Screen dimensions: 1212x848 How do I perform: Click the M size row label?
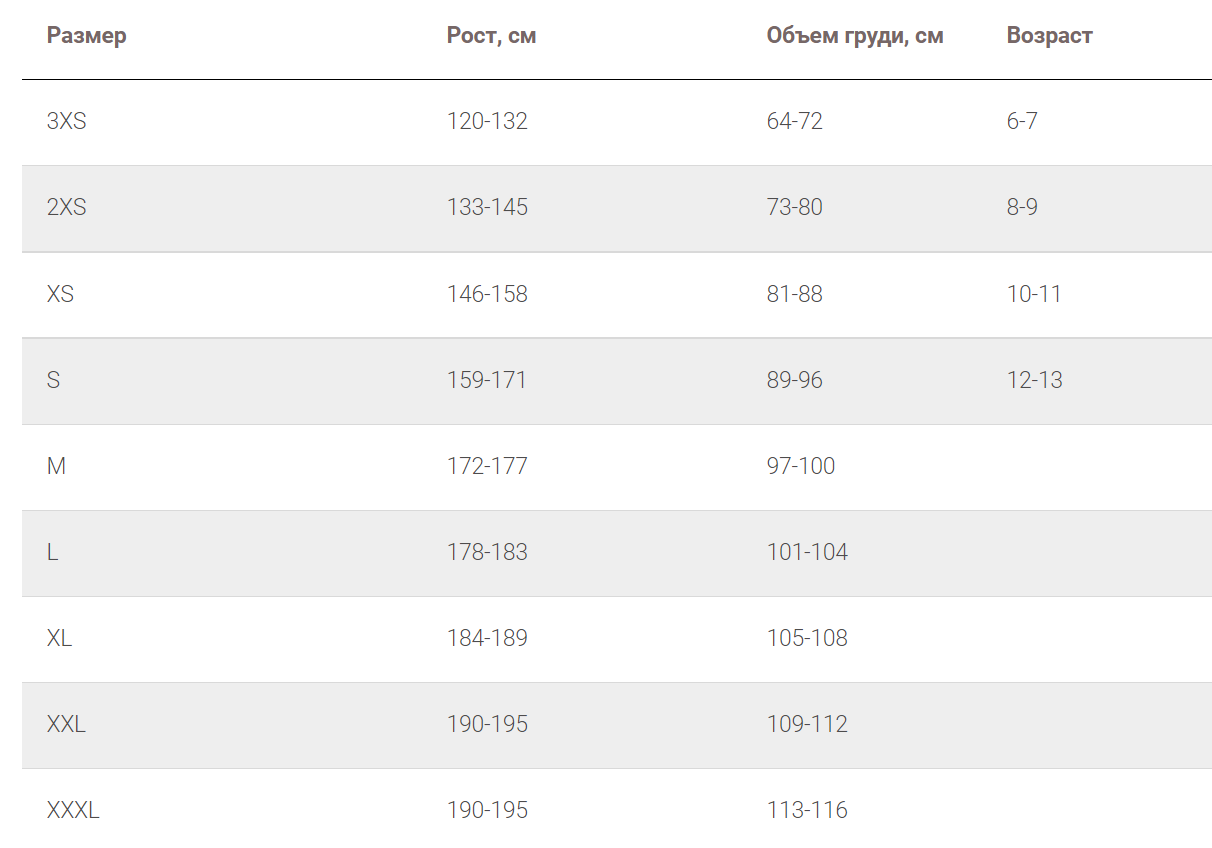tap(56, 466)
